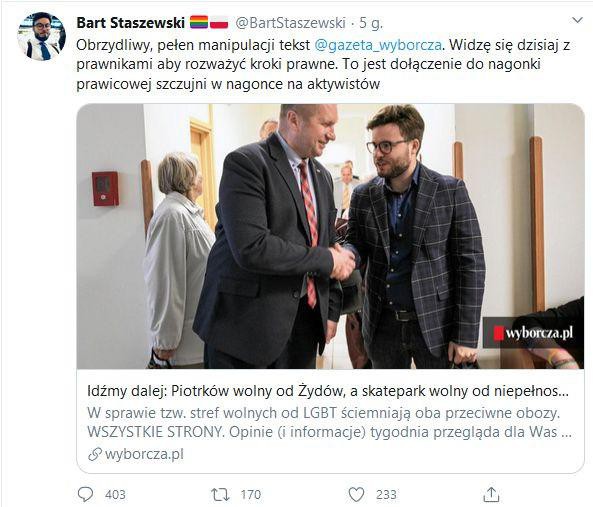Click the rainbow flag emoji by the name
The image size is (593, 507).
click(x=199, y=22)
